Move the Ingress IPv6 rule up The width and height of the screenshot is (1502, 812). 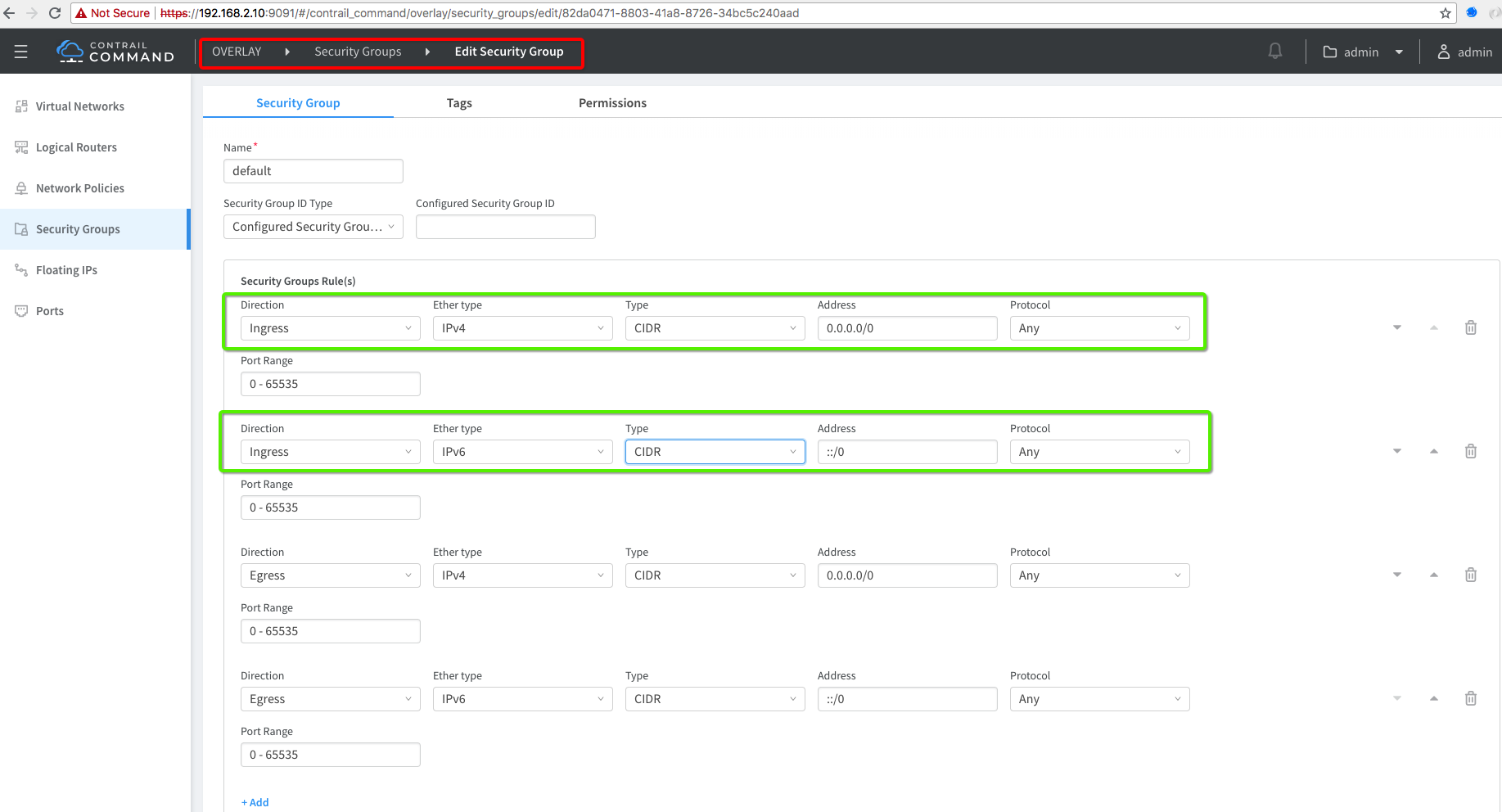click(1433, 451)
